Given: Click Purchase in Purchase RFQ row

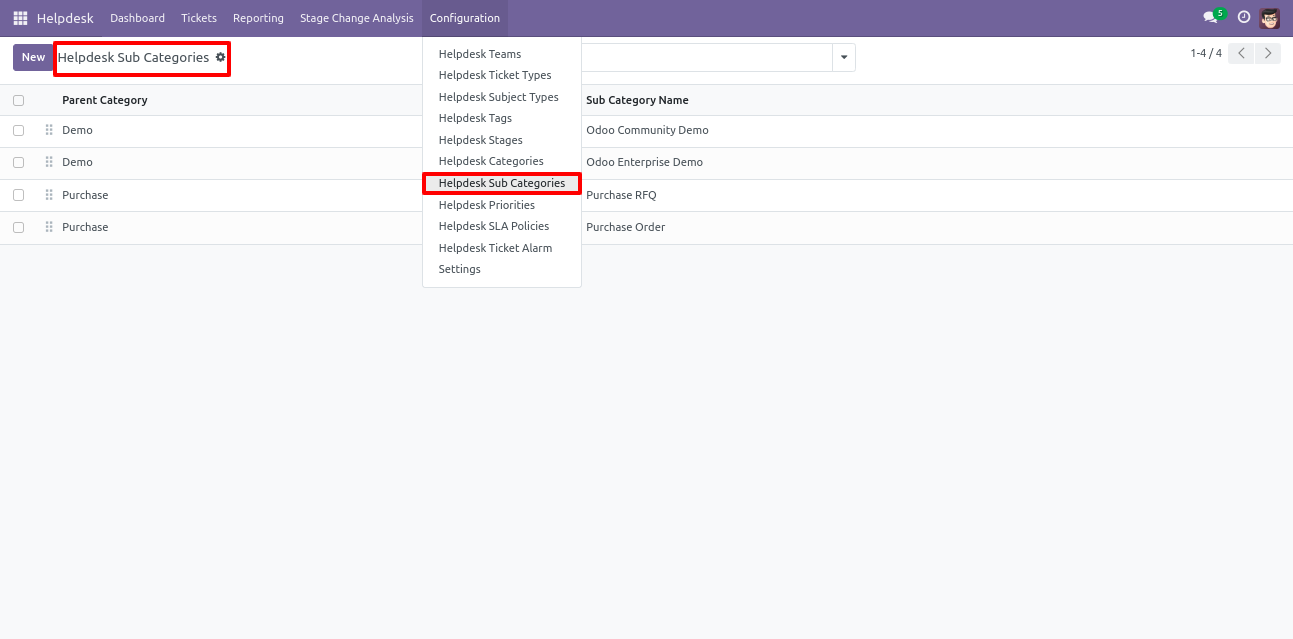Looking at the screenshot, I should 85,195.
